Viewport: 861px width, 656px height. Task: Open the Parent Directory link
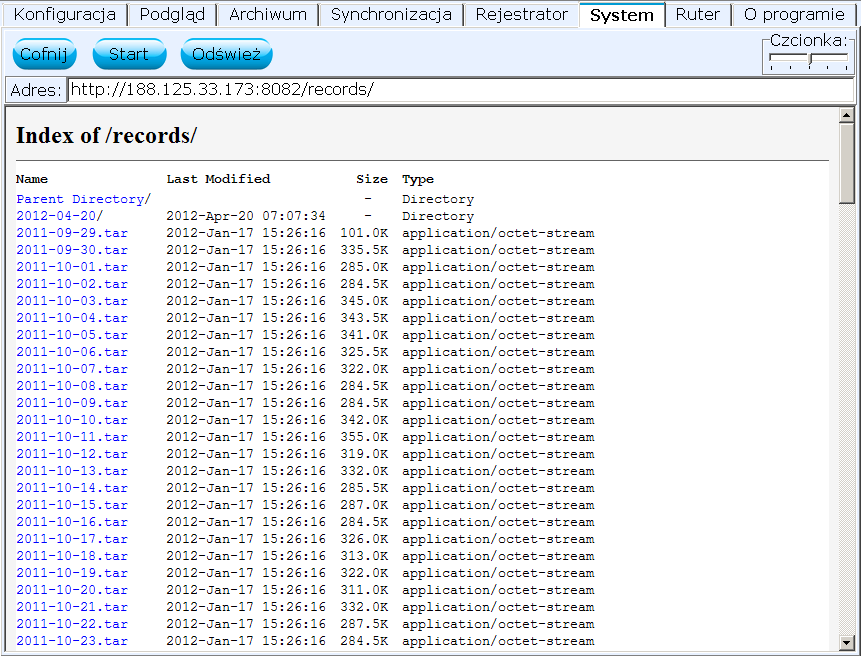click(83, 199)
